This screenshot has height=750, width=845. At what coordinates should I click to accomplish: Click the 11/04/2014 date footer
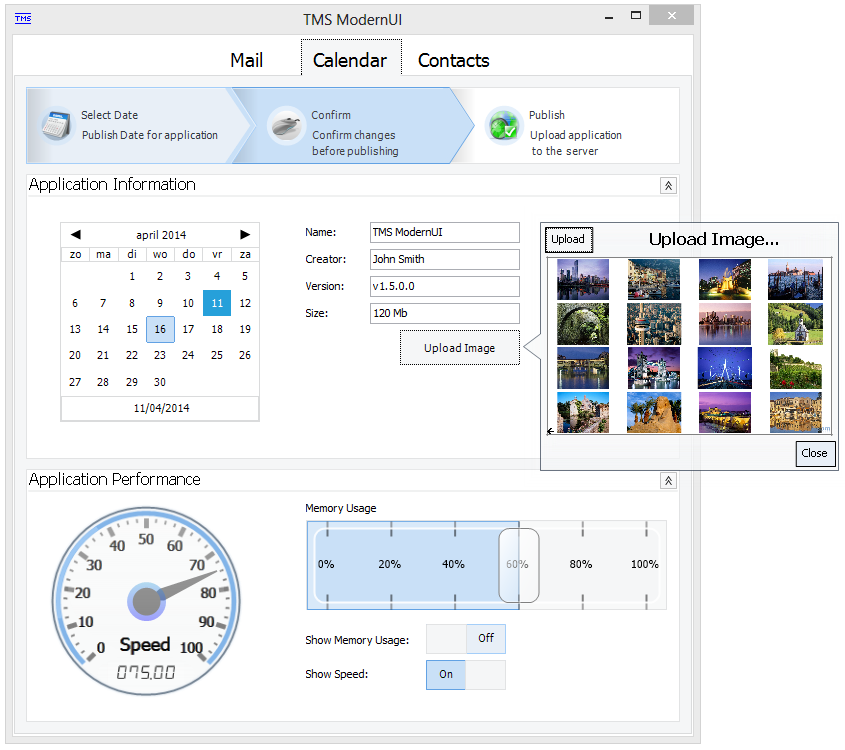coord(161,408)
